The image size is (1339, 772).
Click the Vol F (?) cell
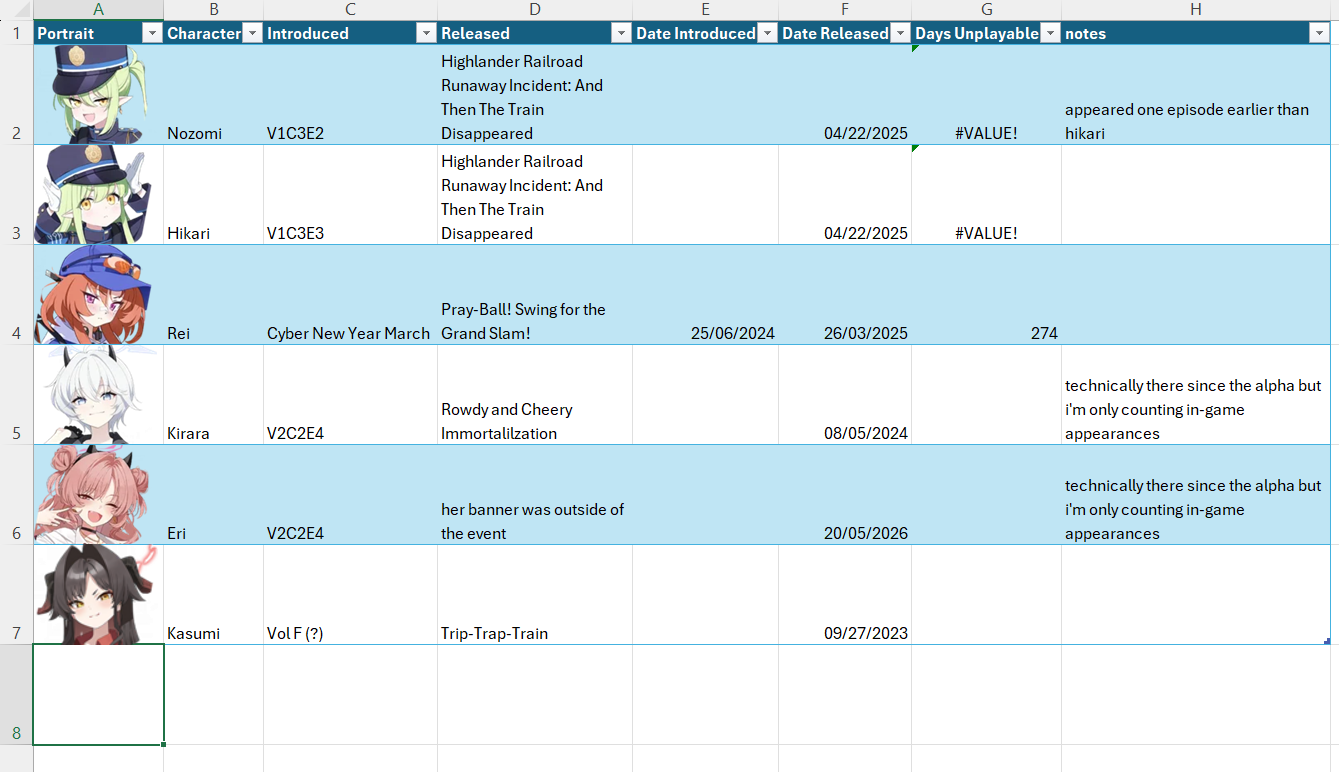point(350,595)
